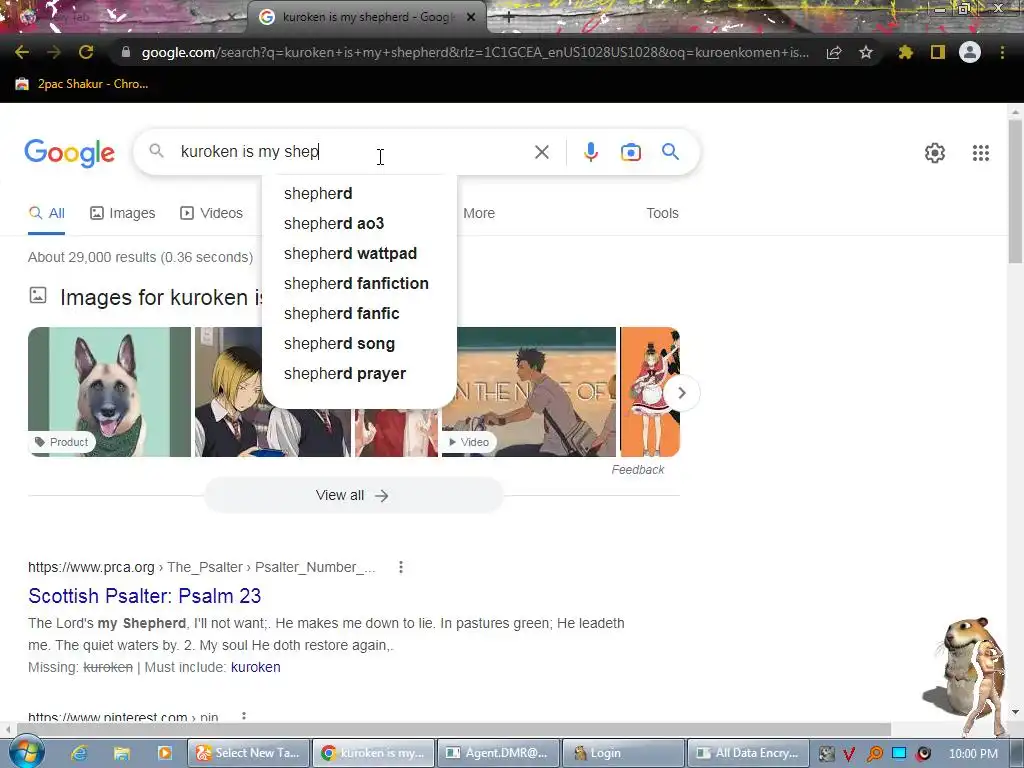This screenshot has height=768, width=1024.
Task: Click the horizontal scrollbar at bottom
Action: (x=454, y=729)
